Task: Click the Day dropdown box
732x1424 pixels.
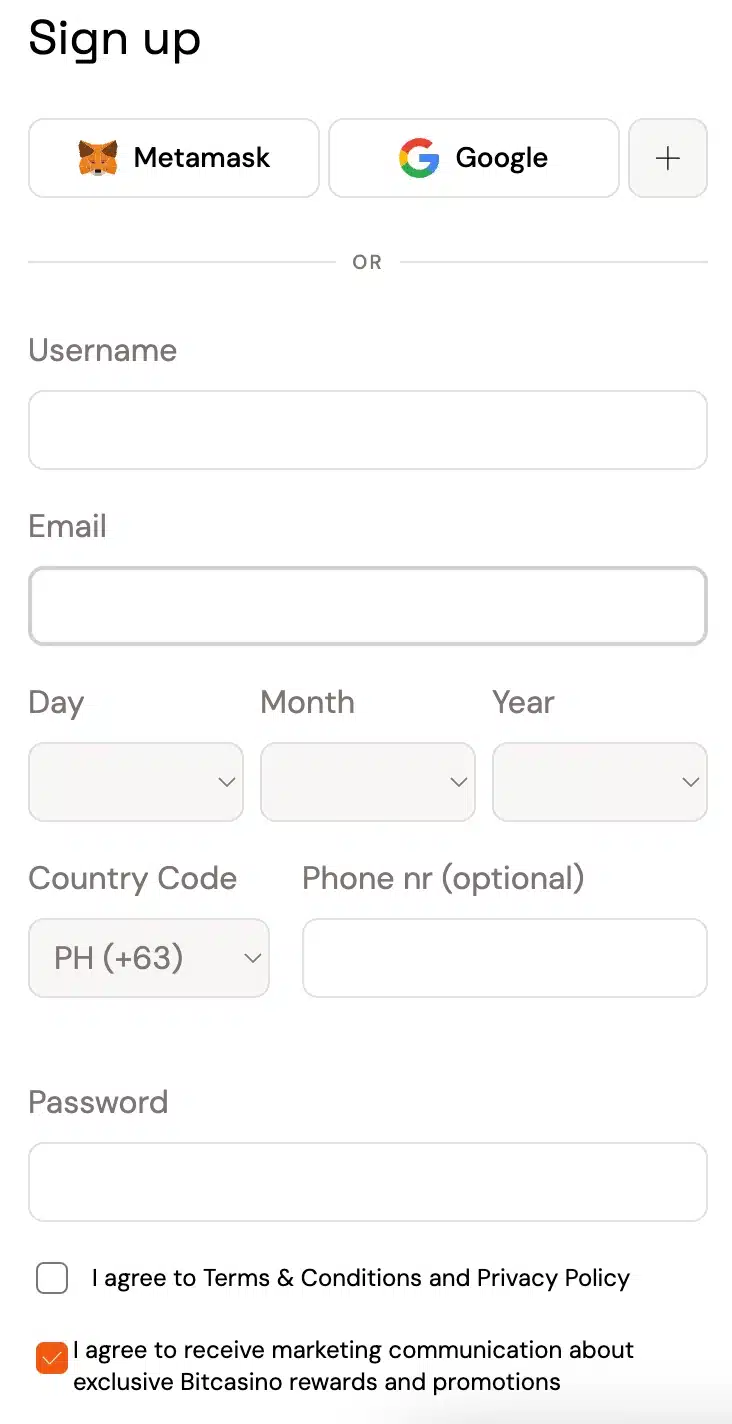Action: (136, 782)
